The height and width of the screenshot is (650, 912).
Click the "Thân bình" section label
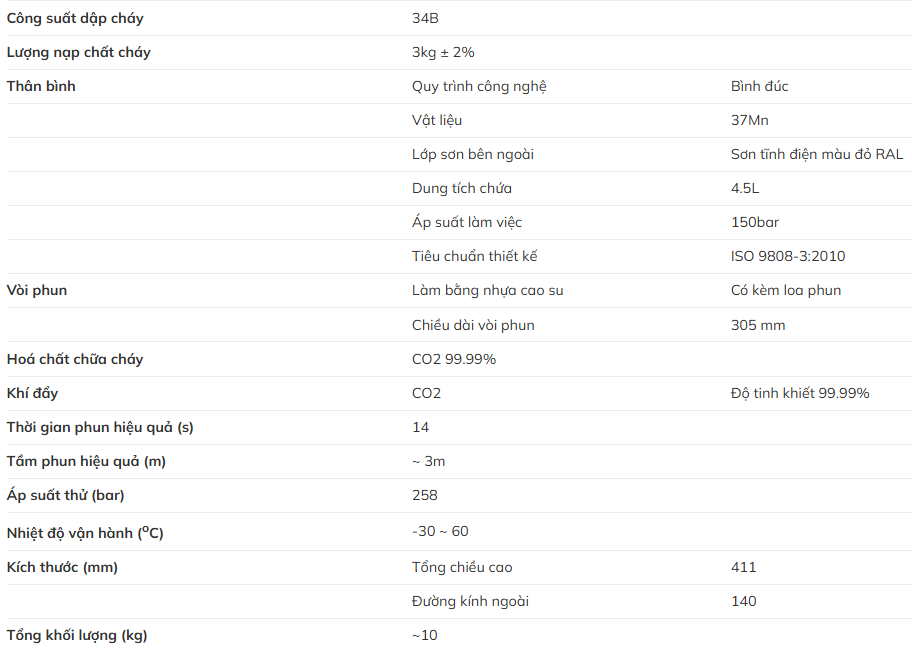click(x=41, y=86)
